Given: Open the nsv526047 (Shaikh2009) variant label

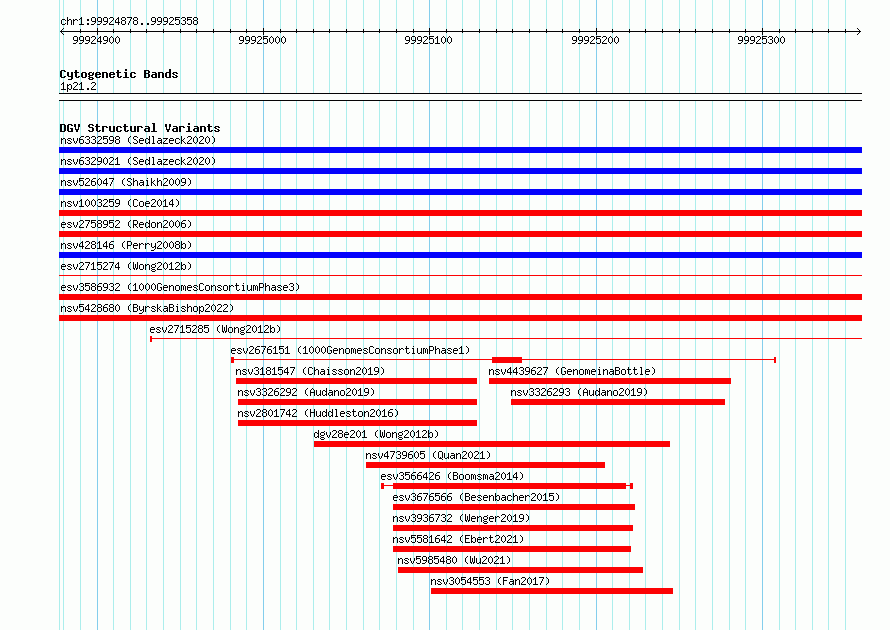Looking at the screenshot, I should [x=126, y=182].
